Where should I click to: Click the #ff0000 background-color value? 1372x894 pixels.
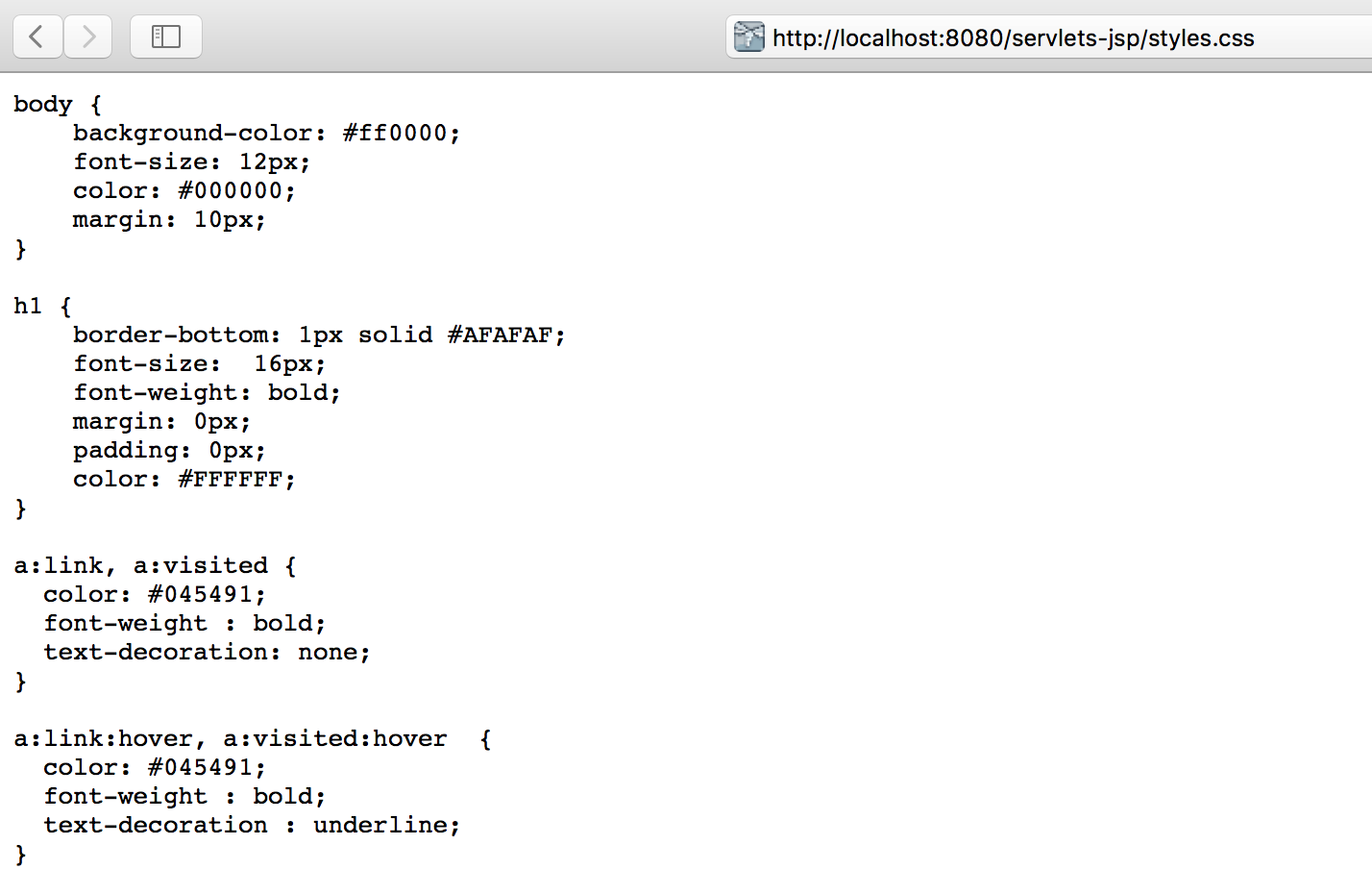[402, 133]
